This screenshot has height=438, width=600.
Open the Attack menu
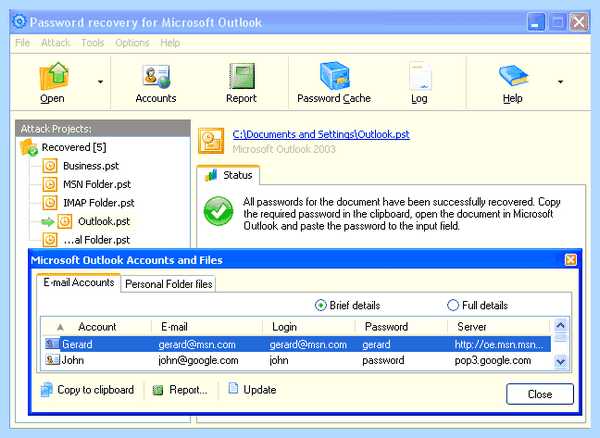point(55,43)
